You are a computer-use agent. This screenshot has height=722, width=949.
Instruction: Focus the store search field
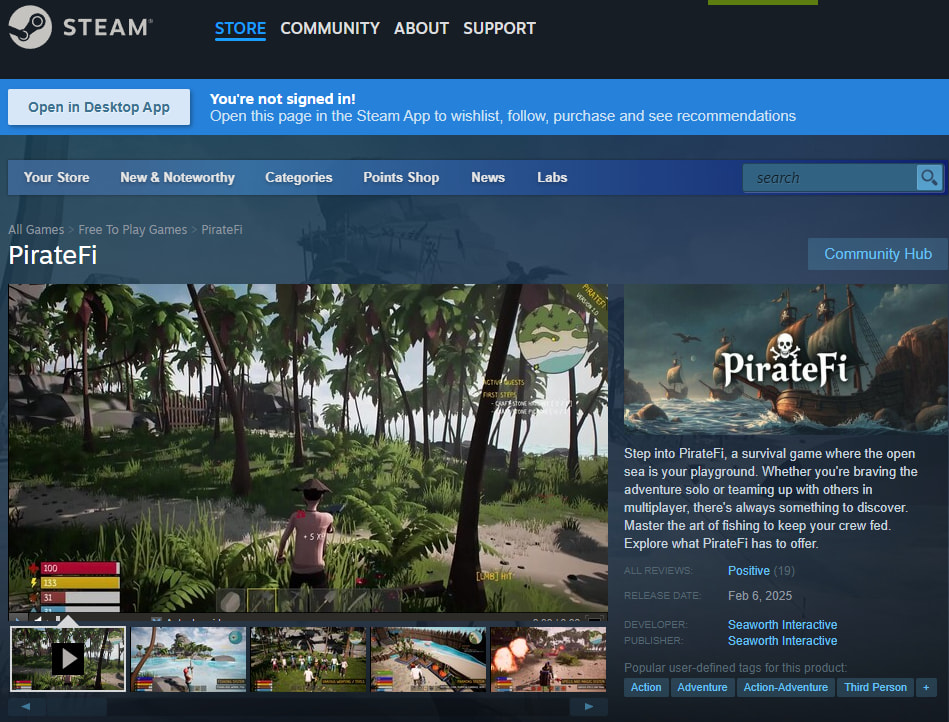coord(830,177)
